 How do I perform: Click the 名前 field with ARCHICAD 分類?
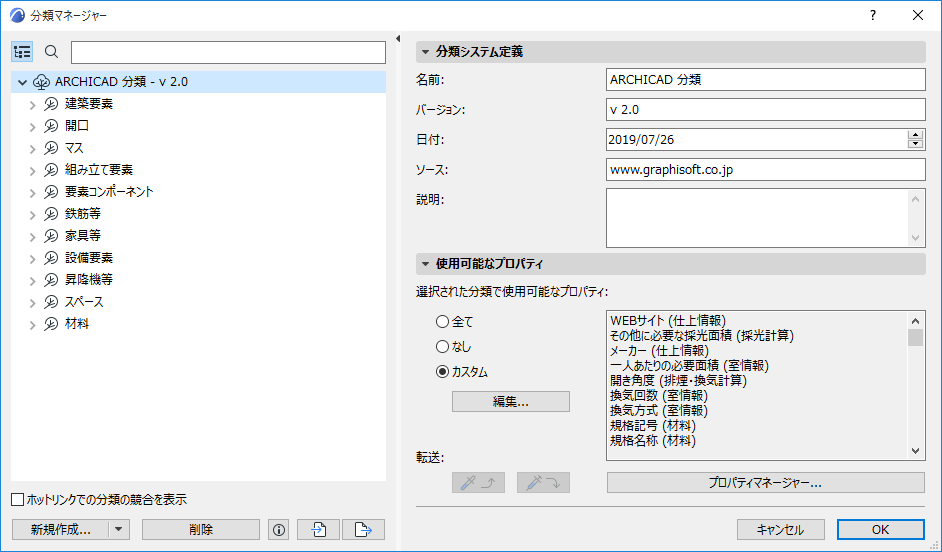(x=765, y=79)
